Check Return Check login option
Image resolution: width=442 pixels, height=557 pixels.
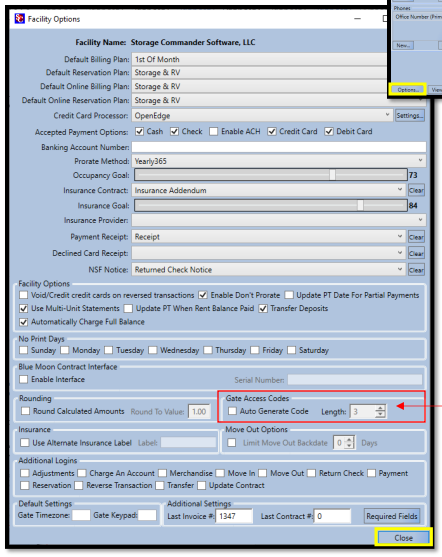(311, 473)
